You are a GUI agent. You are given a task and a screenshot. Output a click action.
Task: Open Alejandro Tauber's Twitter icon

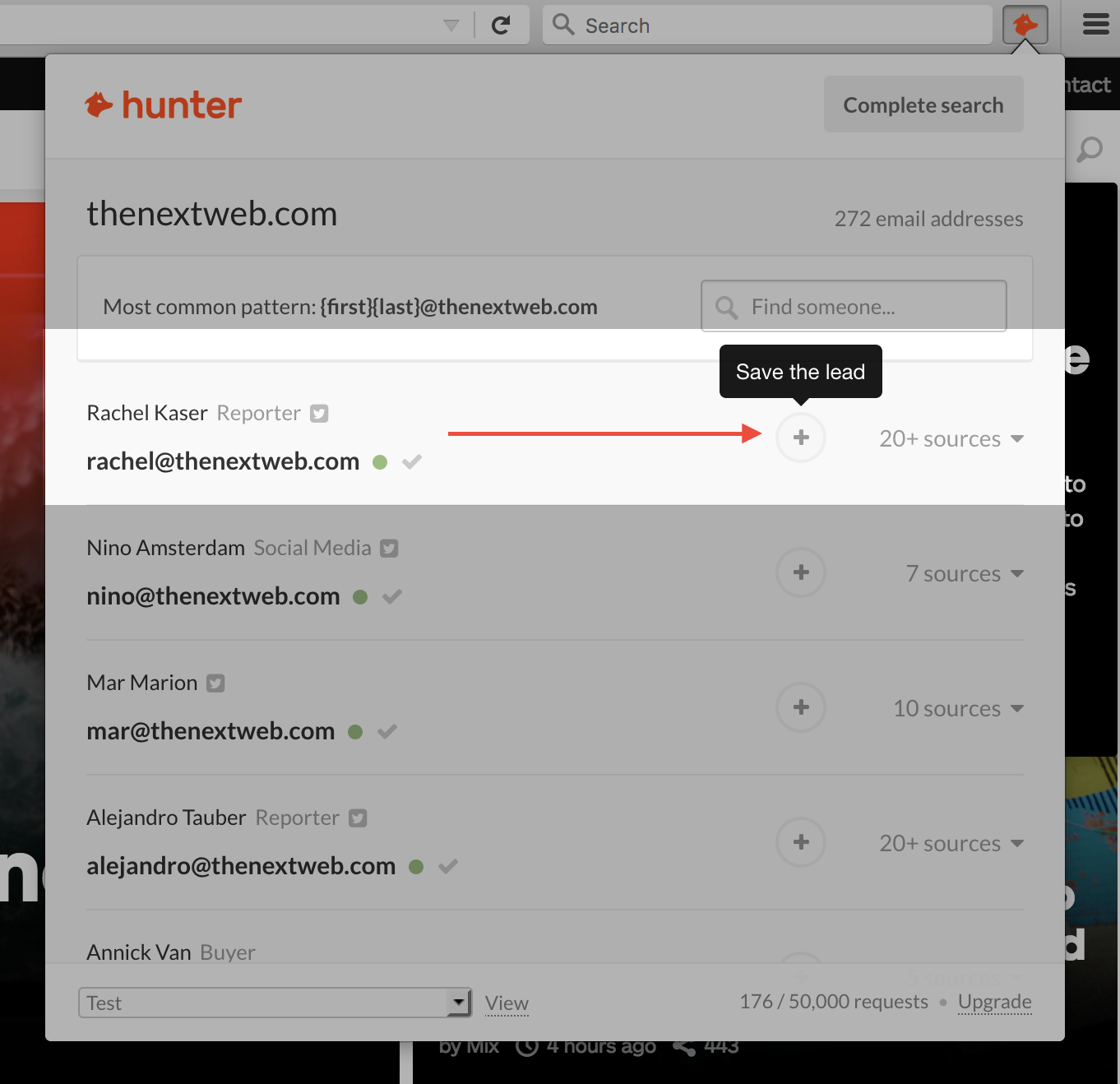coord(358,818)
